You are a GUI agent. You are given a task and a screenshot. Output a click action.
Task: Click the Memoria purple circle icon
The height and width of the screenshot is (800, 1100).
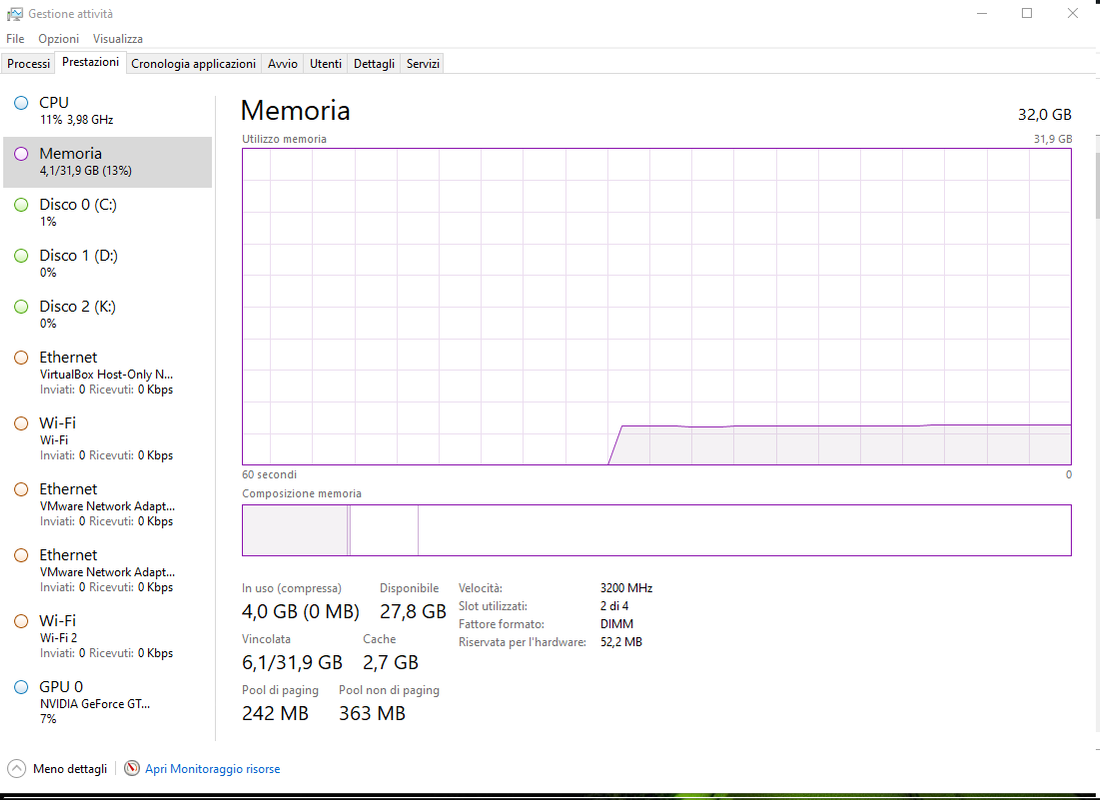point(21,154)
